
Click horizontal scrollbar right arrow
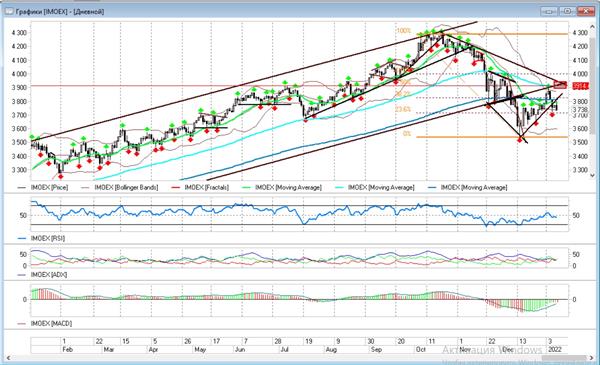tap(592, 358)
